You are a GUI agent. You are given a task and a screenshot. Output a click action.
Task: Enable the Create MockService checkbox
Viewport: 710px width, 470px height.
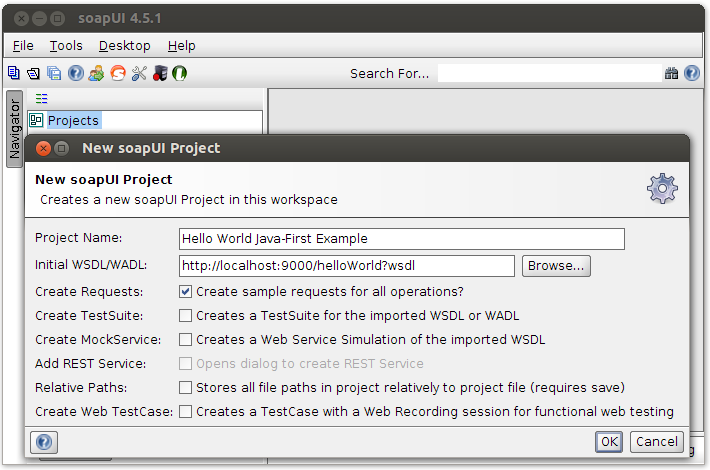pos(185,340)
